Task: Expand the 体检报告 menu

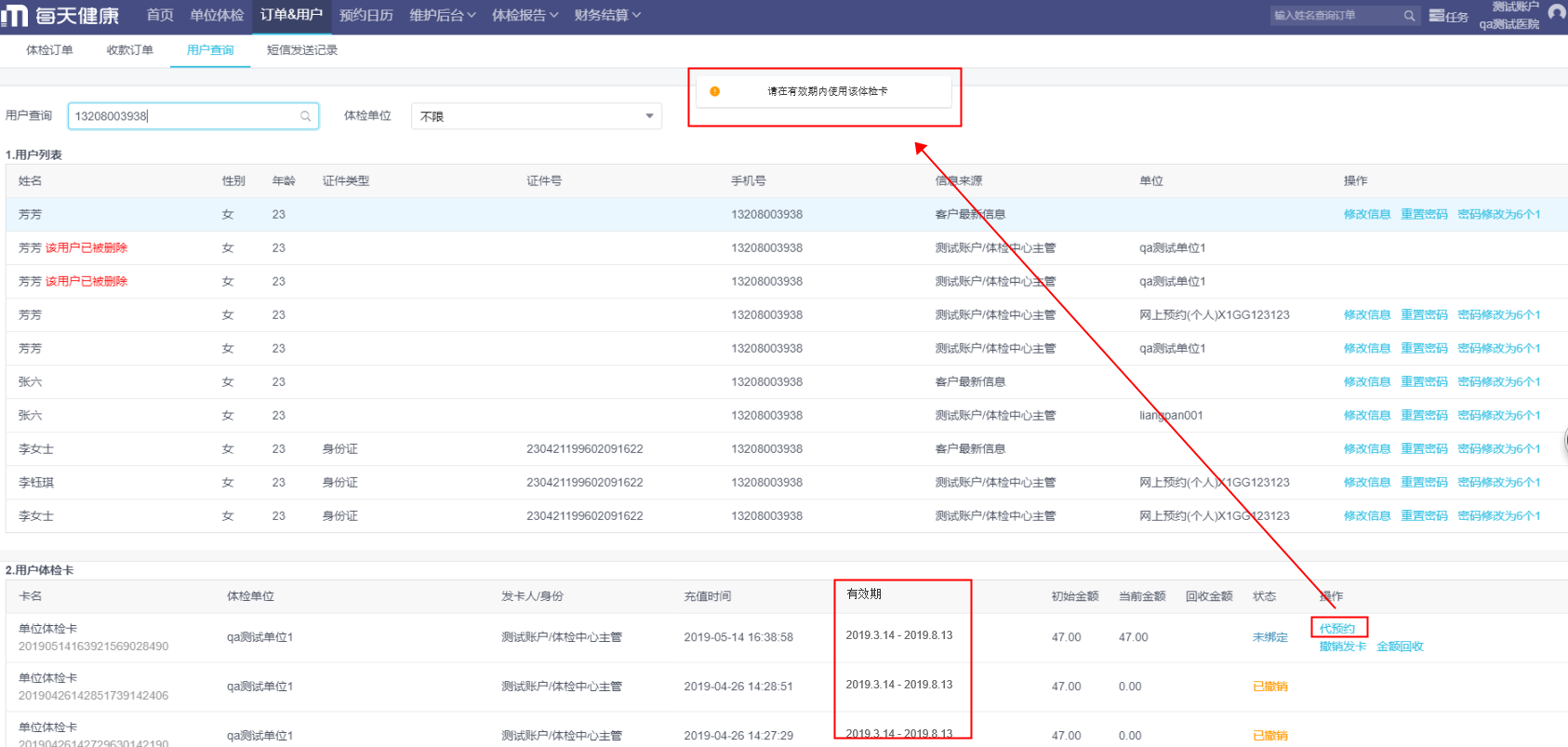Action: point(525,16)
